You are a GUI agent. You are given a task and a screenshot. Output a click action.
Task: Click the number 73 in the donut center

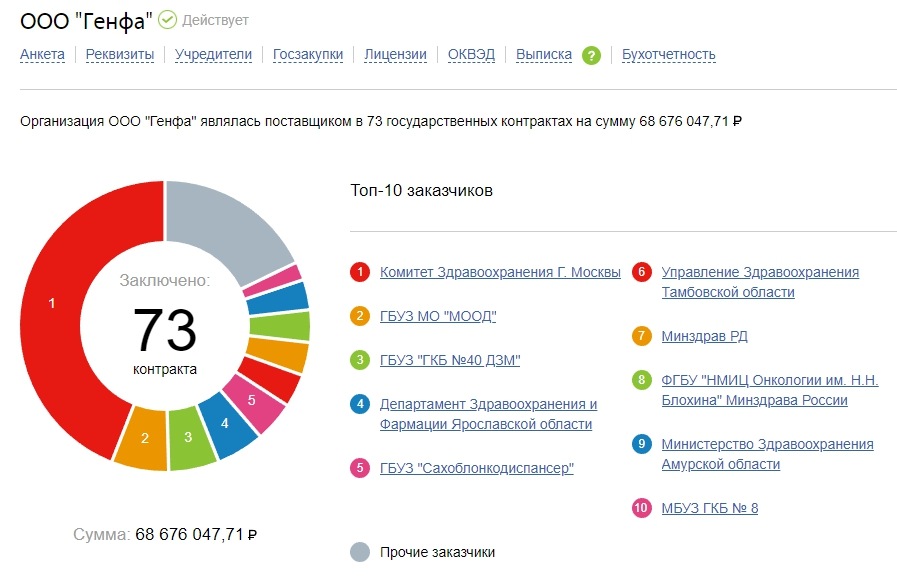(x=165, y=329)
